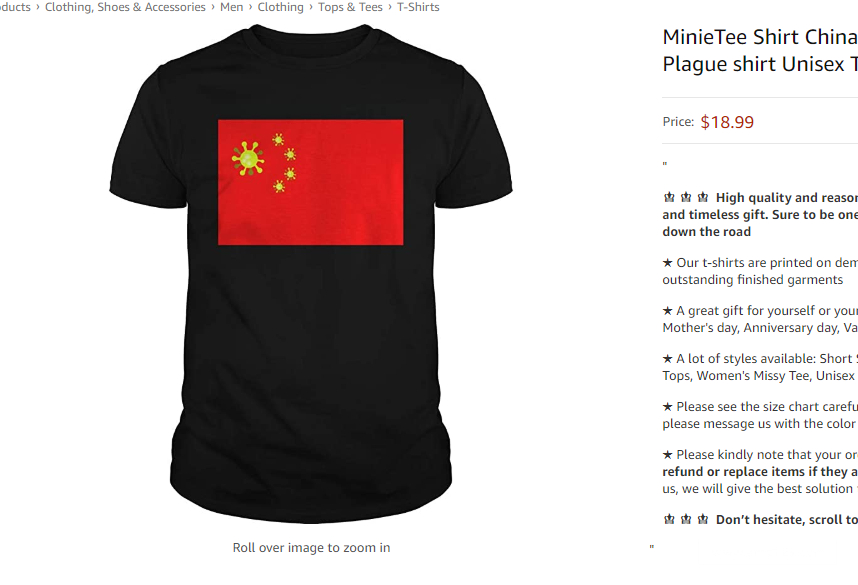Click the black t-shirt product image
This screenshot has width=858, height=585.
pos(311,274)
